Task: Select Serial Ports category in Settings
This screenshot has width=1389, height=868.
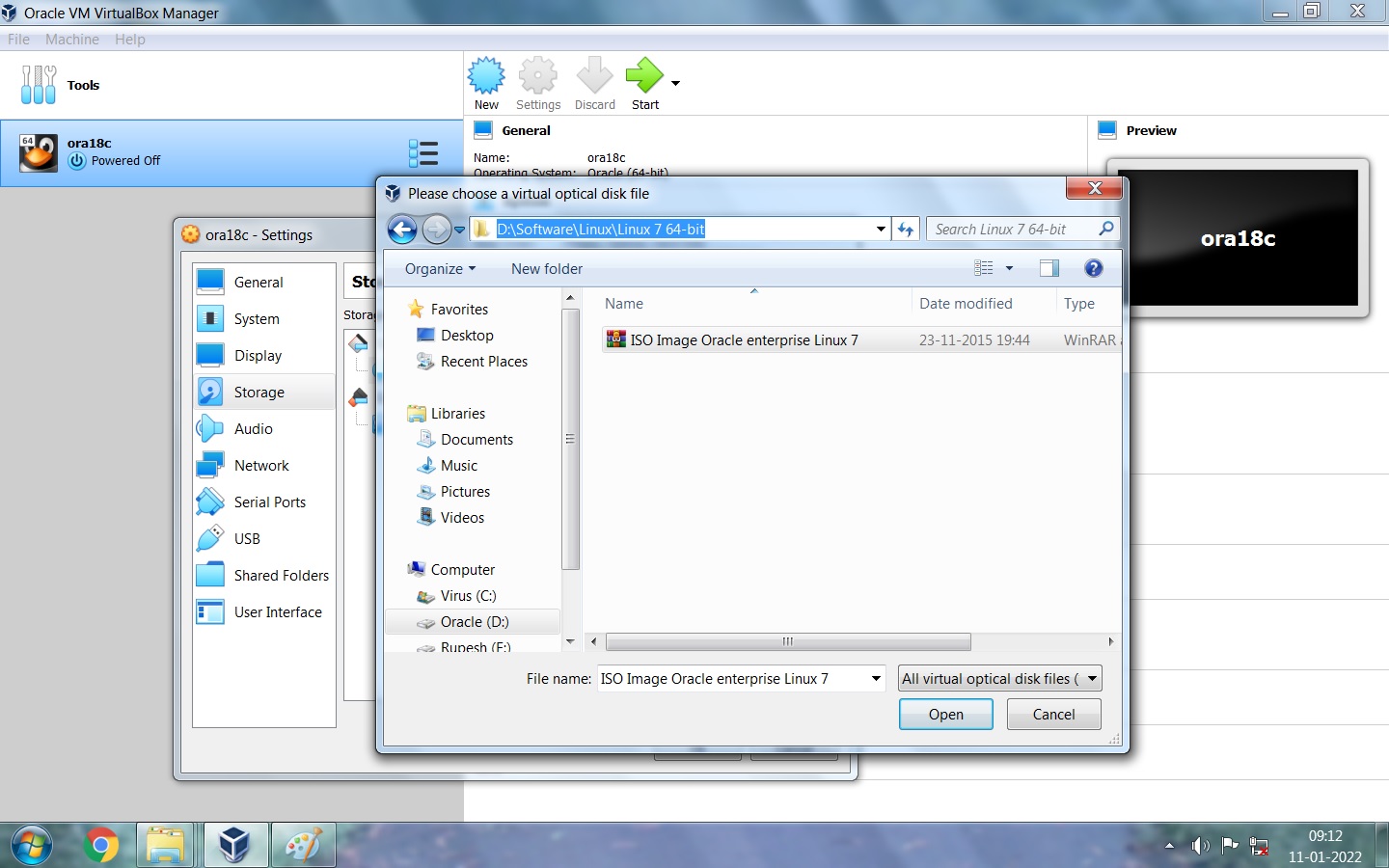Action: click(x=264, y=502)
